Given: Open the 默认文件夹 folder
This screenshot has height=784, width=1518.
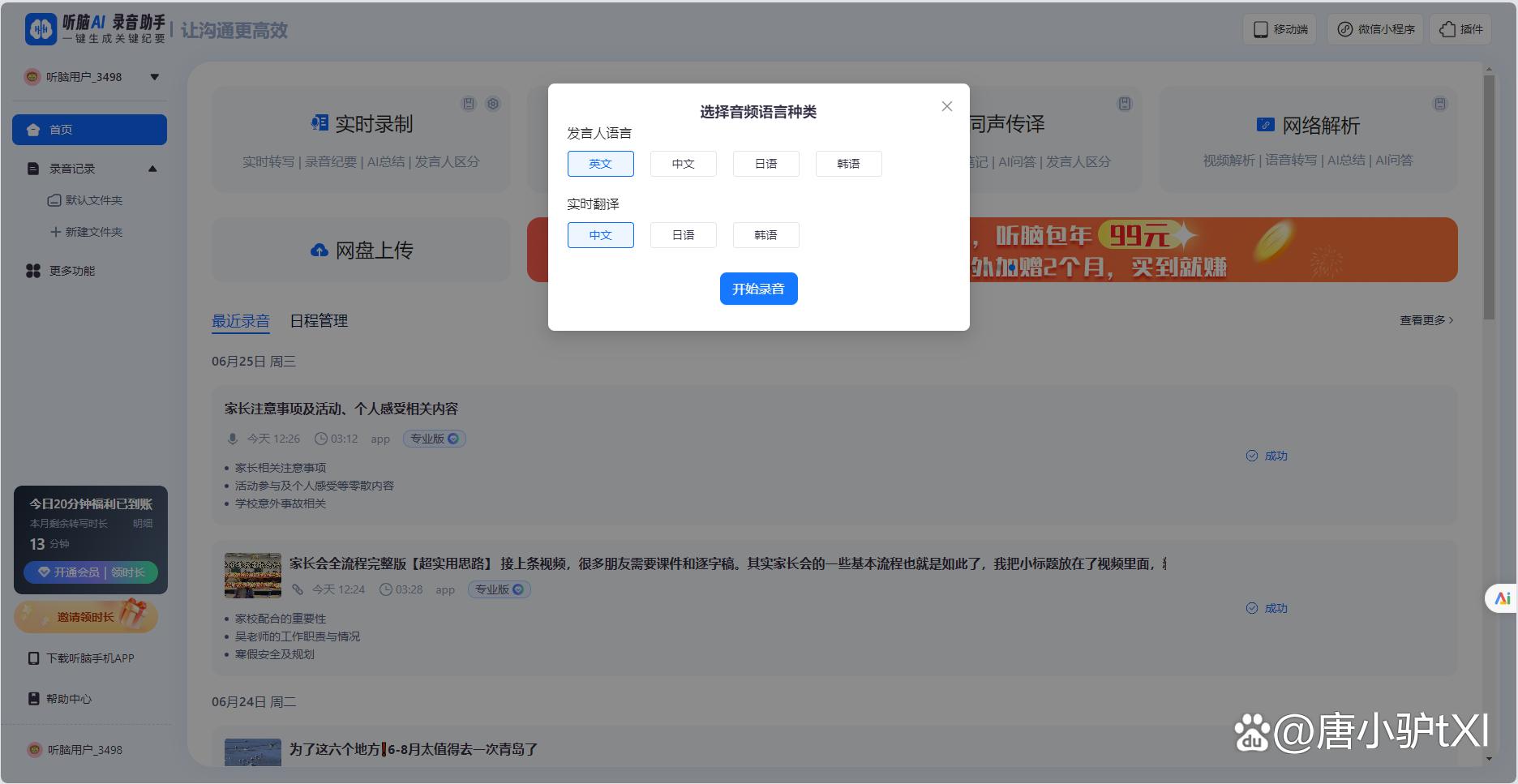Looking at the screenshot, I should coord(85,200).
